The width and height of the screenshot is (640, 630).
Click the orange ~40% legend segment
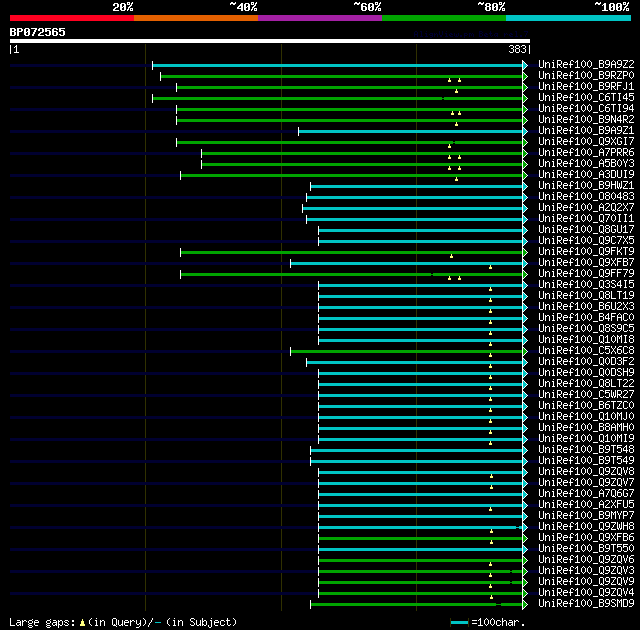point(196,18)
